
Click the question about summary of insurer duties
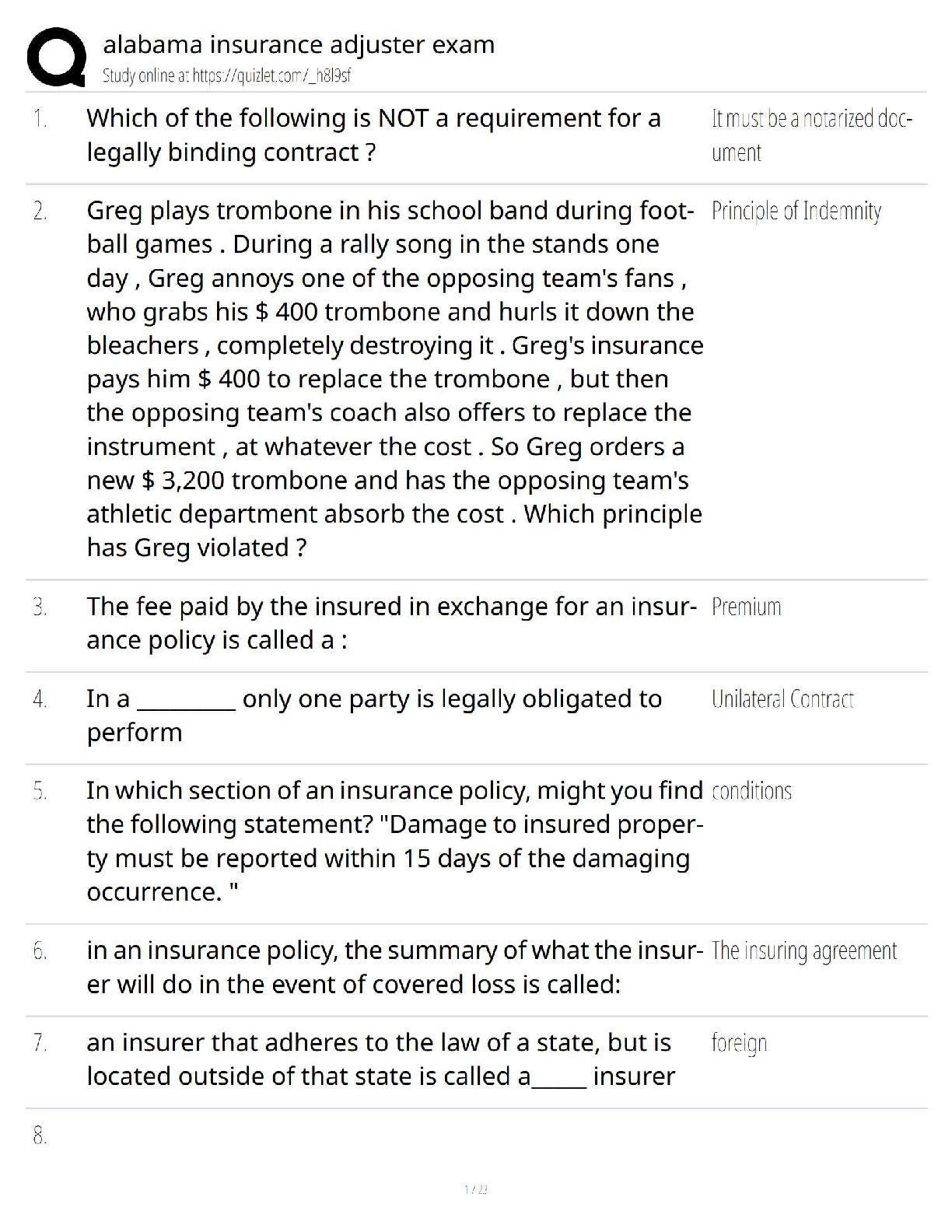[x=394, y=967]
